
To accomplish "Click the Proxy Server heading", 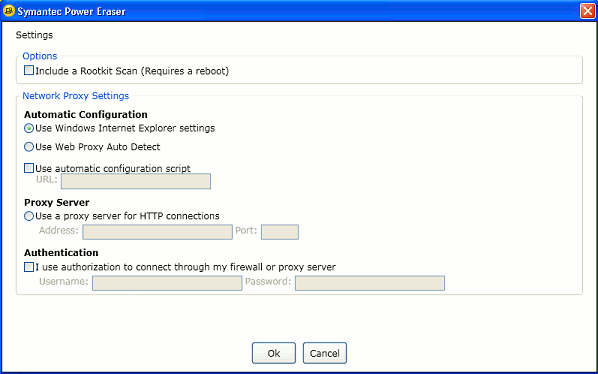I will point(57,202).
